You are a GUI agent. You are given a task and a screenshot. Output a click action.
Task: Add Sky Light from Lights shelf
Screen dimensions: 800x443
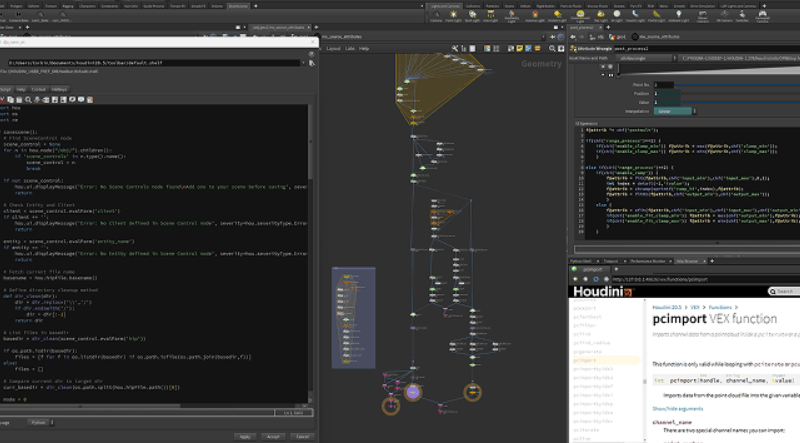[x=601, y=16]
